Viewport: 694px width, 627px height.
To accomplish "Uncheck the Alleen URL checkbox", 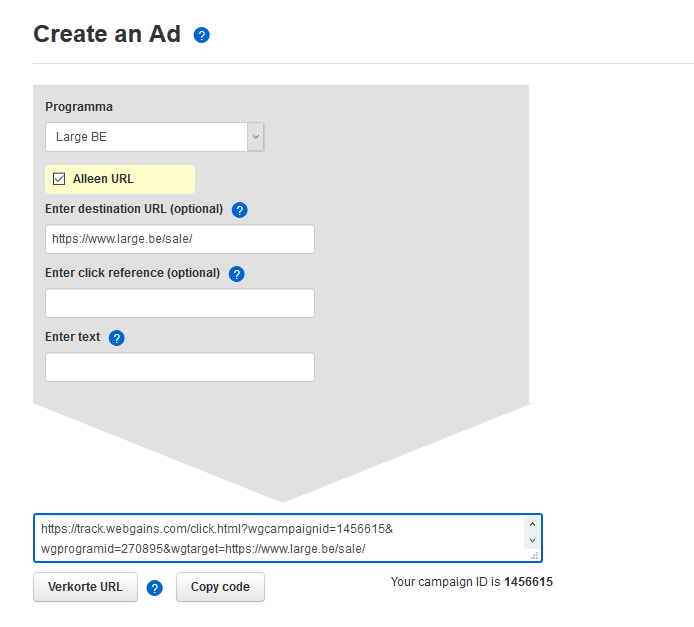I will click(59, 179).
